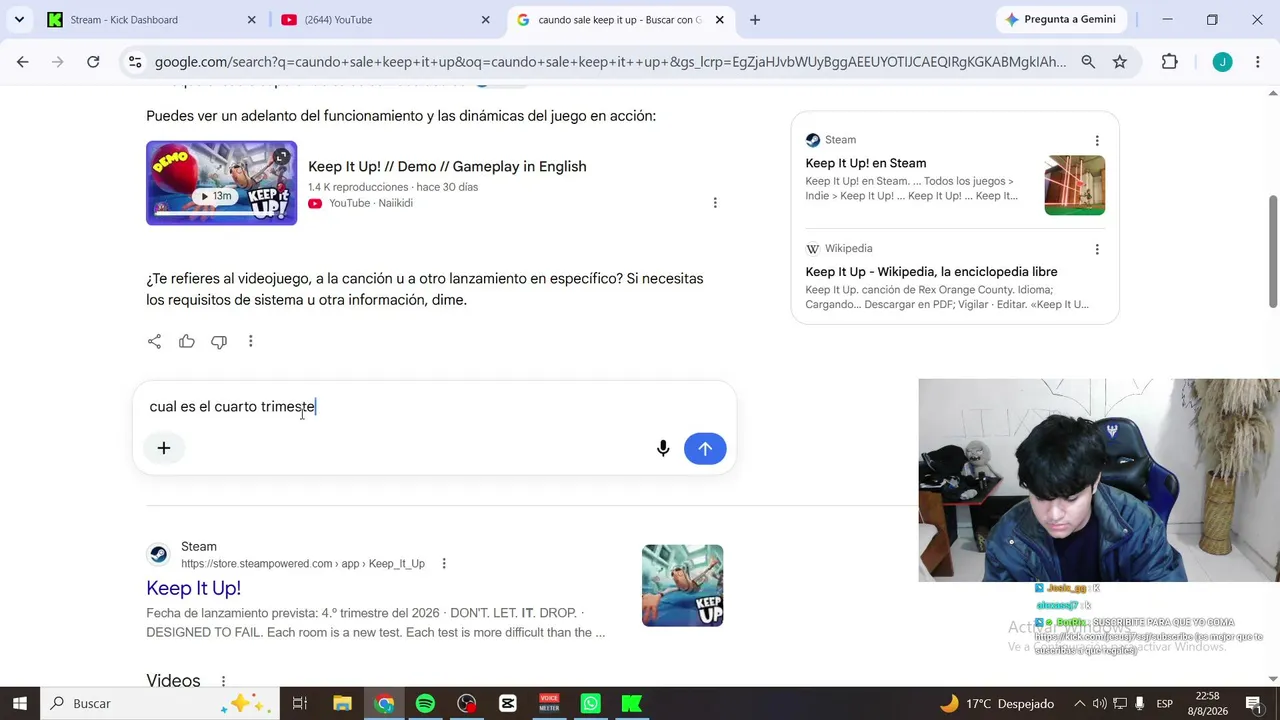
Task: Open the volume control in system tray
Action: (1100, 704)
